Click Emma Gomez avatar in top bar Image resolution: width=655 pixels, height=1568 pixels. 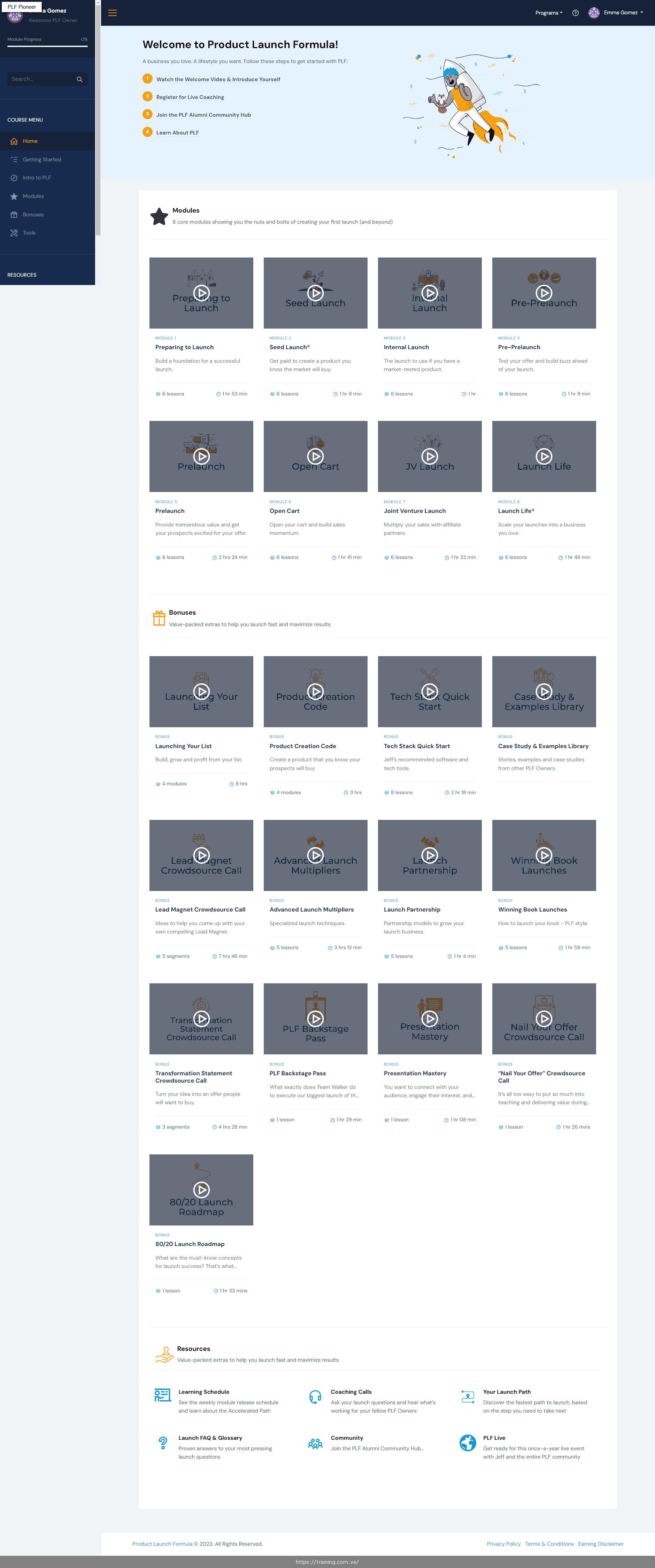(x=594, y=13)
